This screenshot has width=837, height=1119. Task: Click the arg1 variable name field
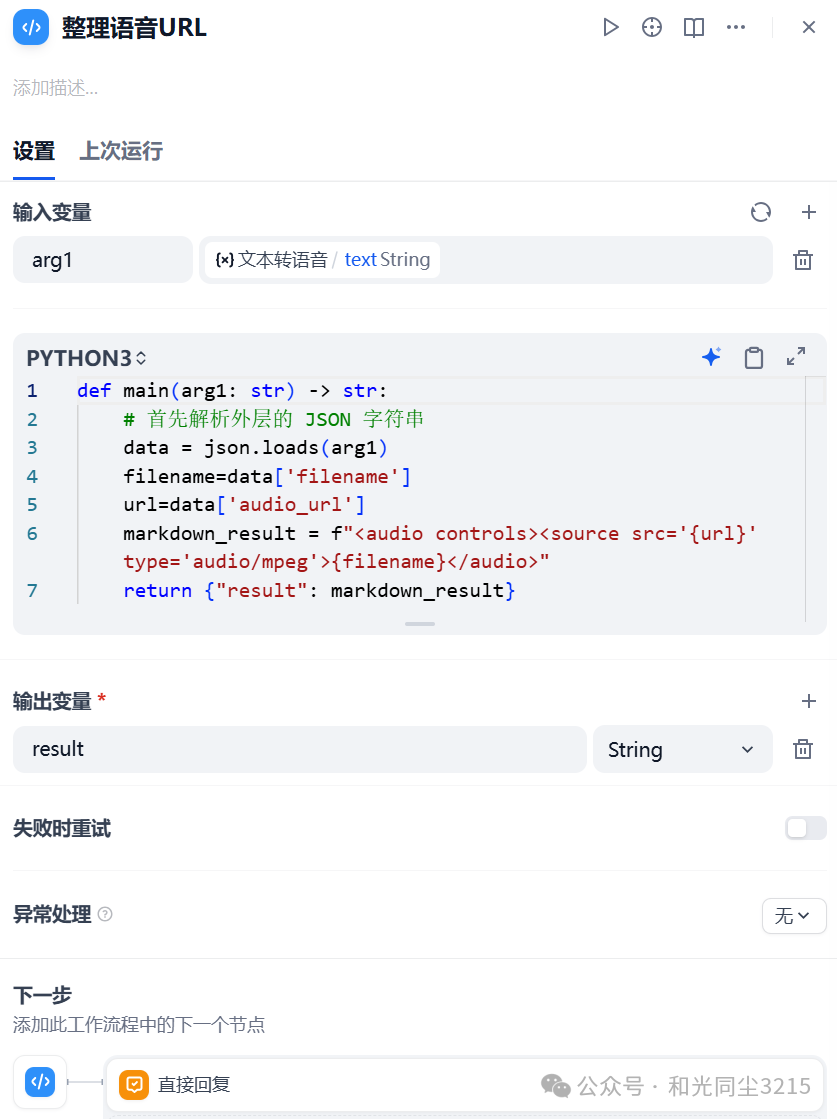click(x=103, y=260)
